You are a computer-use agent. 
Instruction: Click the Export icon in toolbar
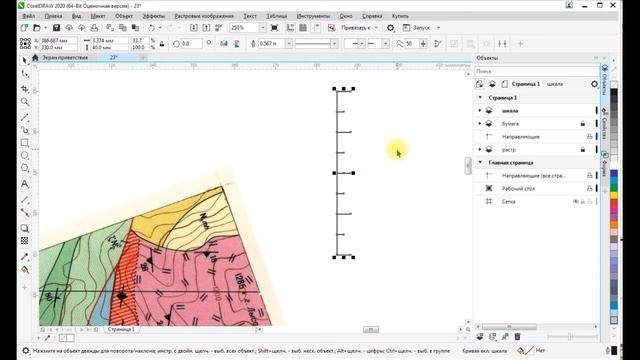coord(207,28)
